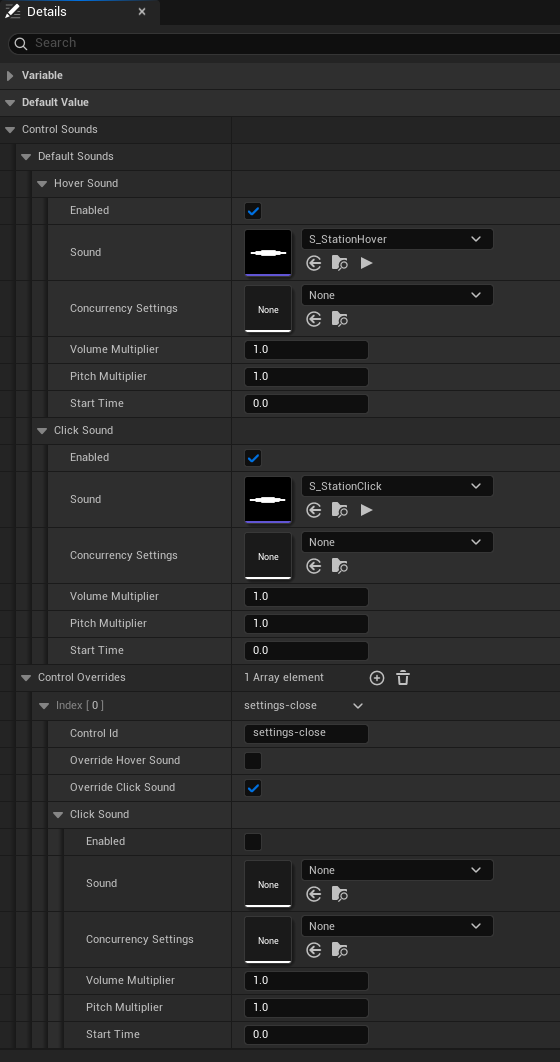
Task: Edit default Click Sound Start Time
Action: tap(306, 651)
